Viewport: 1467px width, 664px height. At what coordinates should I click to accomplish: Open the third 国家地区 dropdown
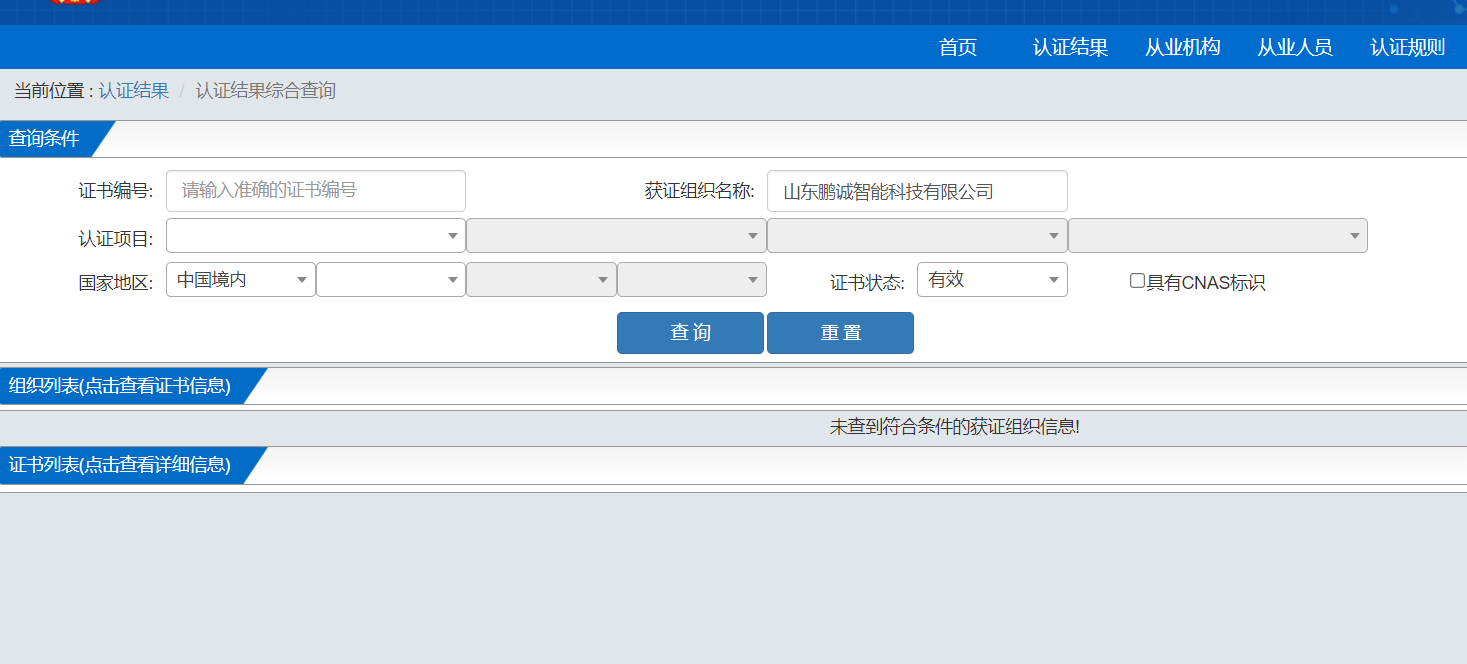coord(541,280)
